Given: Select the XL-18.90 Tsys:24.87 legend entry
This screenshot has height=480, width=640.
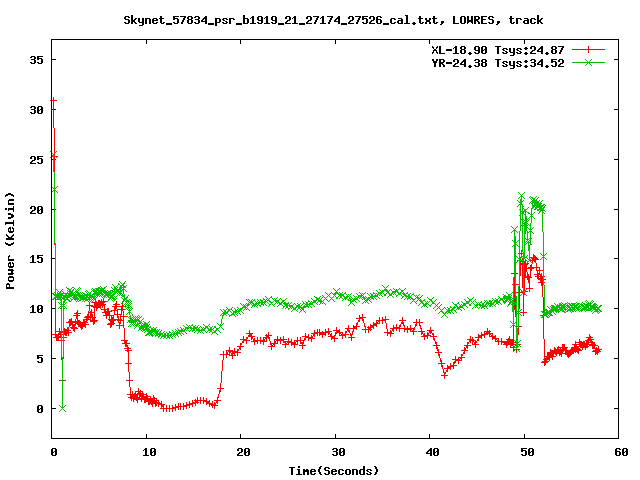Looking at the screenshot, I should (498, 50).
